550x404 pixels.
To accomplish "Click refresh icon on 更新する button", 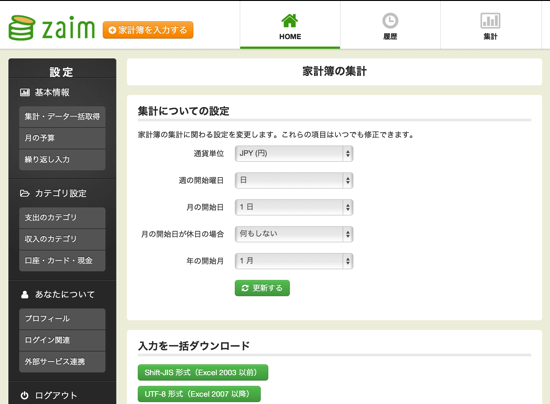I will 245,288.
